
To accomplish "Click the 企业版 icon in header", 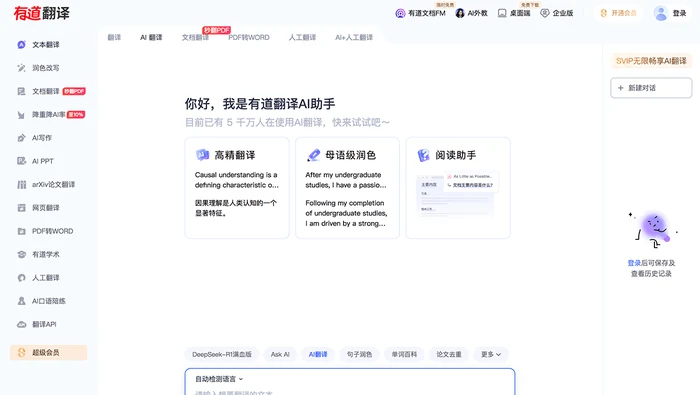I will click(545, 13).
